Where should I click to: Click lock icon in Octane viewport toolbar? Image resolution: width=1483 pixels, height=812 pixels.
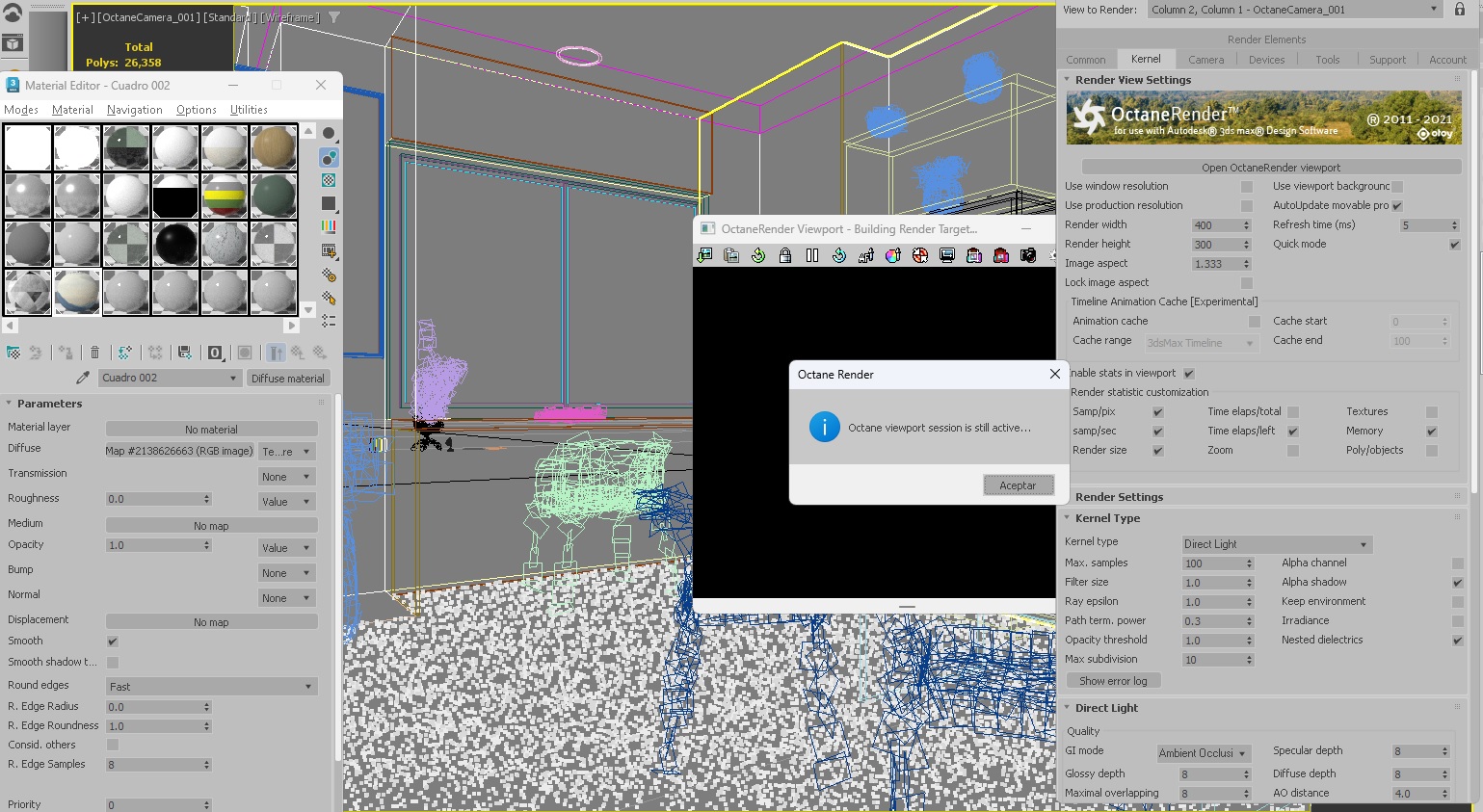[x=785, y=255]
